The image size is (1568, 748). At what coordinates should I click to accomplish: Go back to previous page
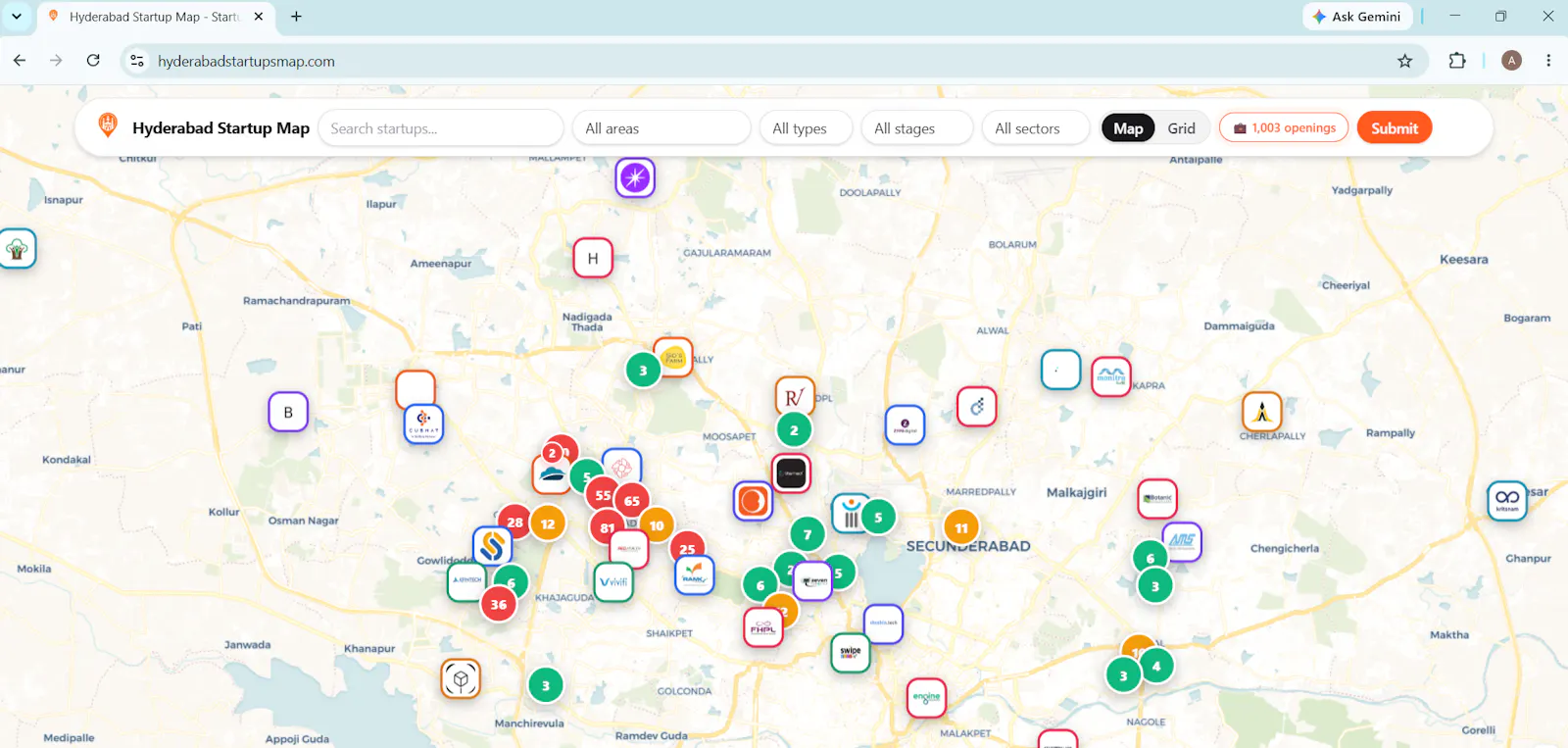20,61
